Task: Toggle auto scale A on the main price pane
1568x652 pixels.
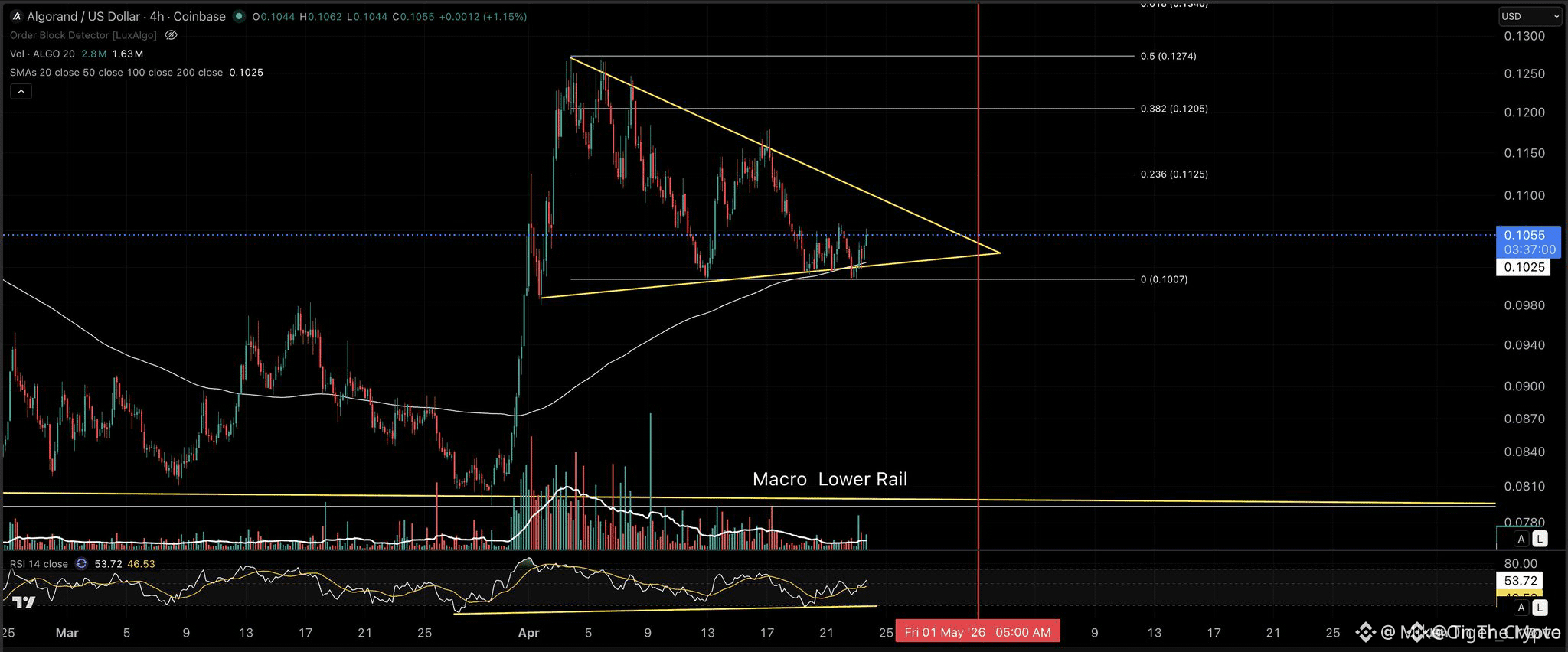Action: (x=1521, y=539)
